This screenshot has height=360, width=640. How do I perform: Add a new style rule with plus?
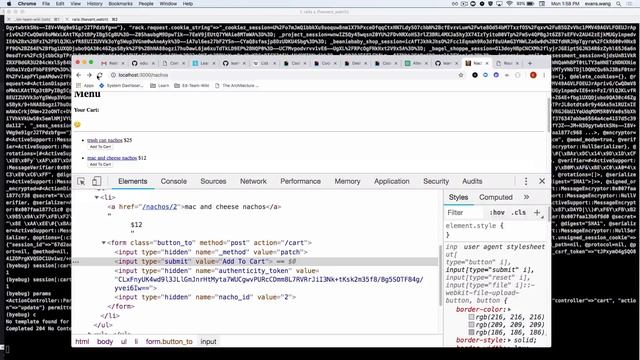537,213
